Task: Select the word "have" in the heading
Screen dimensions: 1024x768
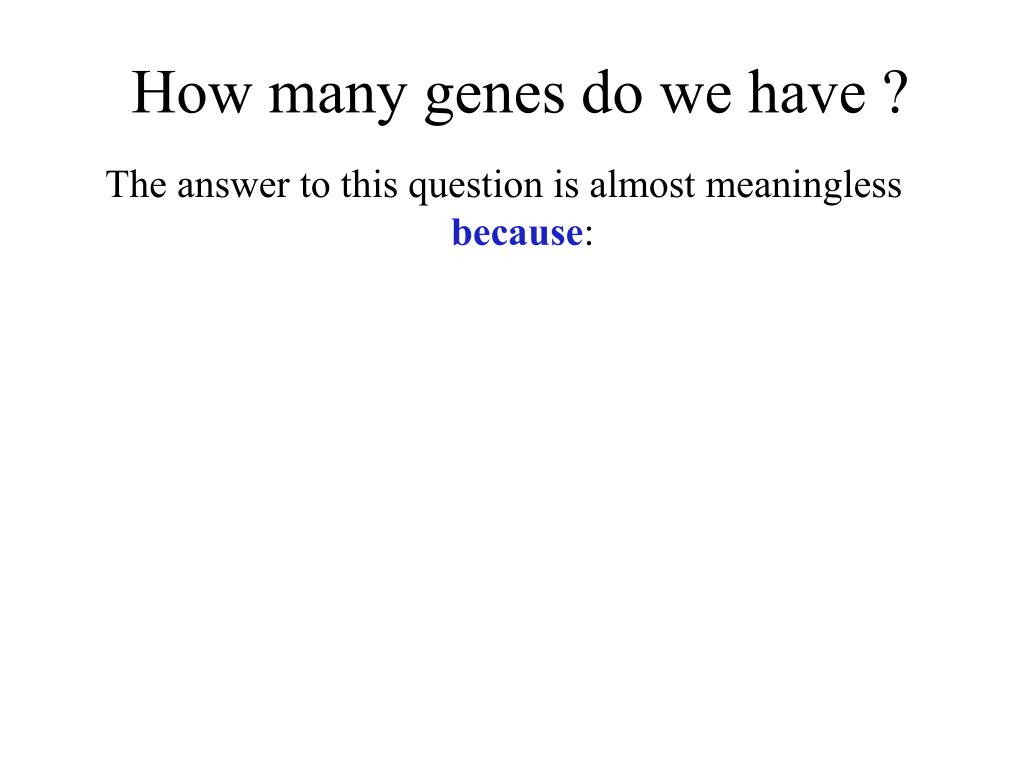Action: (807, 92)
